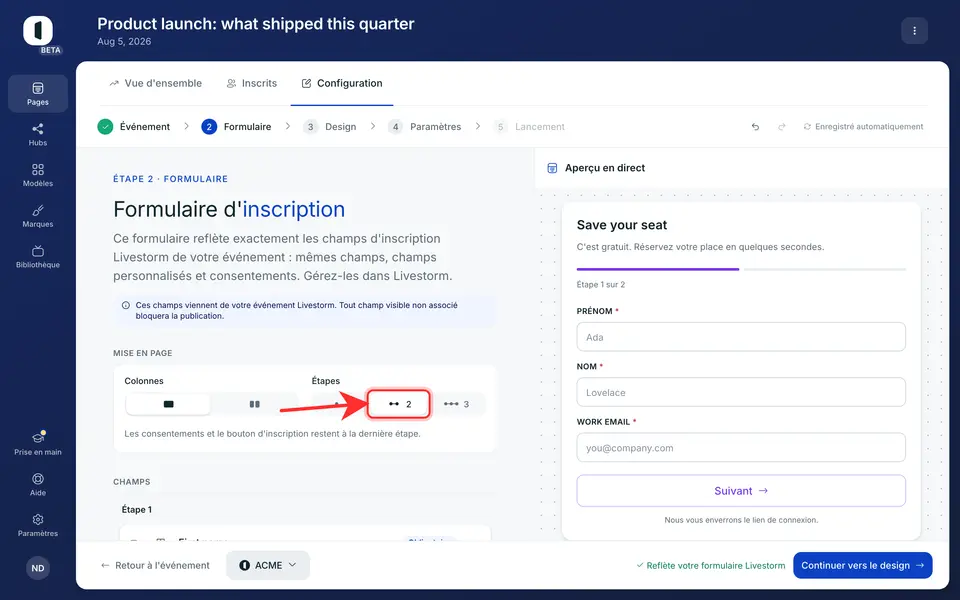This screenshot has height=600, width=960.
Task: Click the ND user avatar
Action: 38,568
